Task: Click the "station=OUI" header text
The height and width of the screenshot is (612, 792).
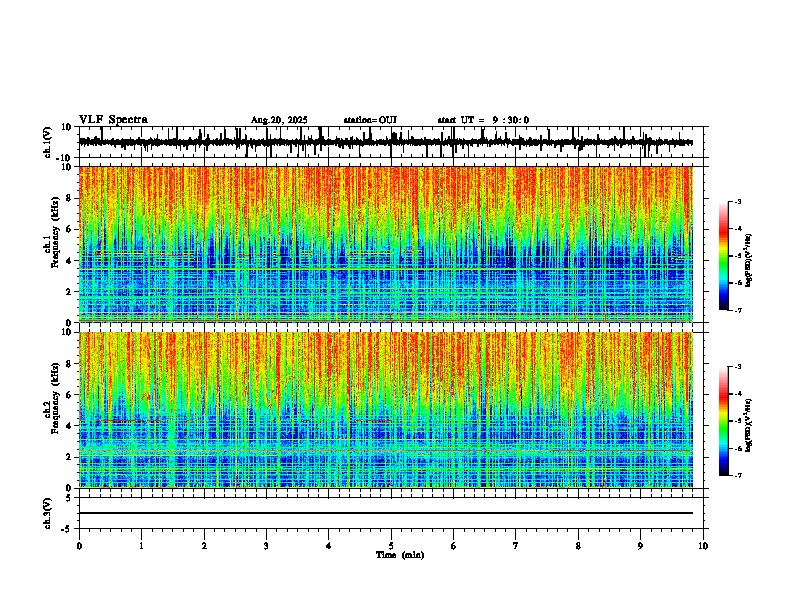Action: click(x=370, y=120)
